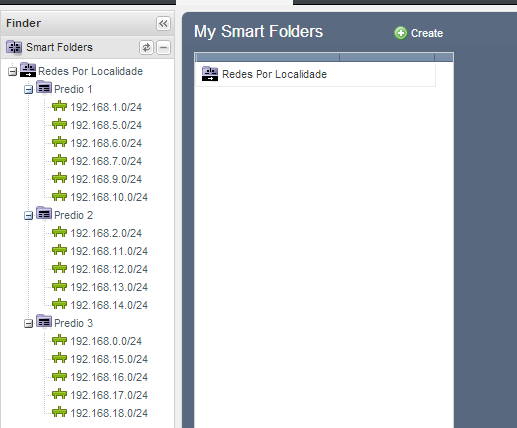
Task: Collapse the Predio 3 branch
Action: (28, 324)
